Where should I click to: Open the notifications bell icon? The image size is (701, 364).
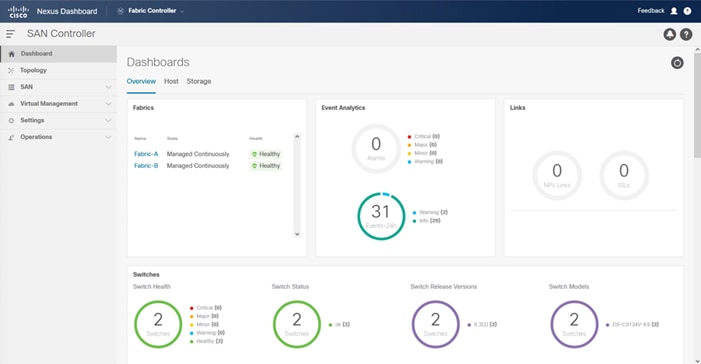669,34
